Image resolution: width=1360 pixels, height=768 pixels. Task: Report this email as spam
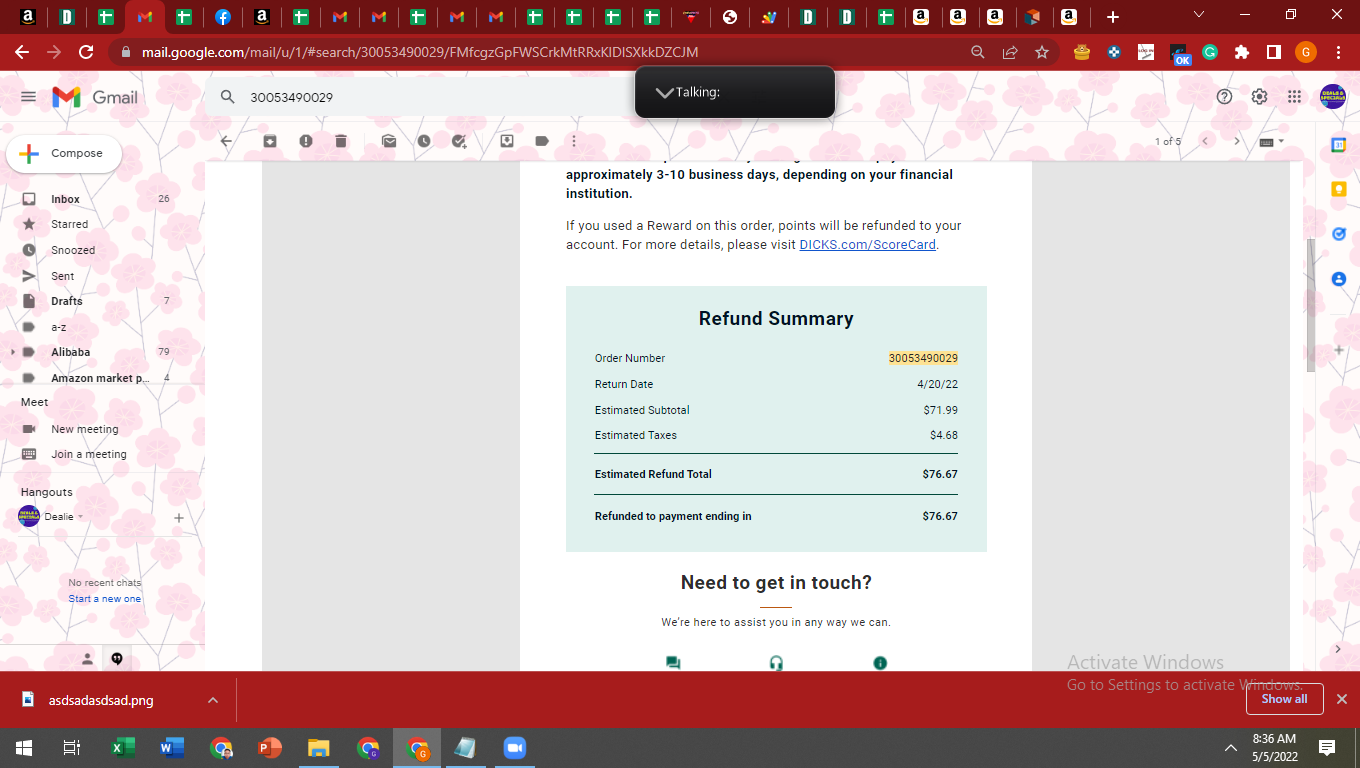tap(306, 141)
